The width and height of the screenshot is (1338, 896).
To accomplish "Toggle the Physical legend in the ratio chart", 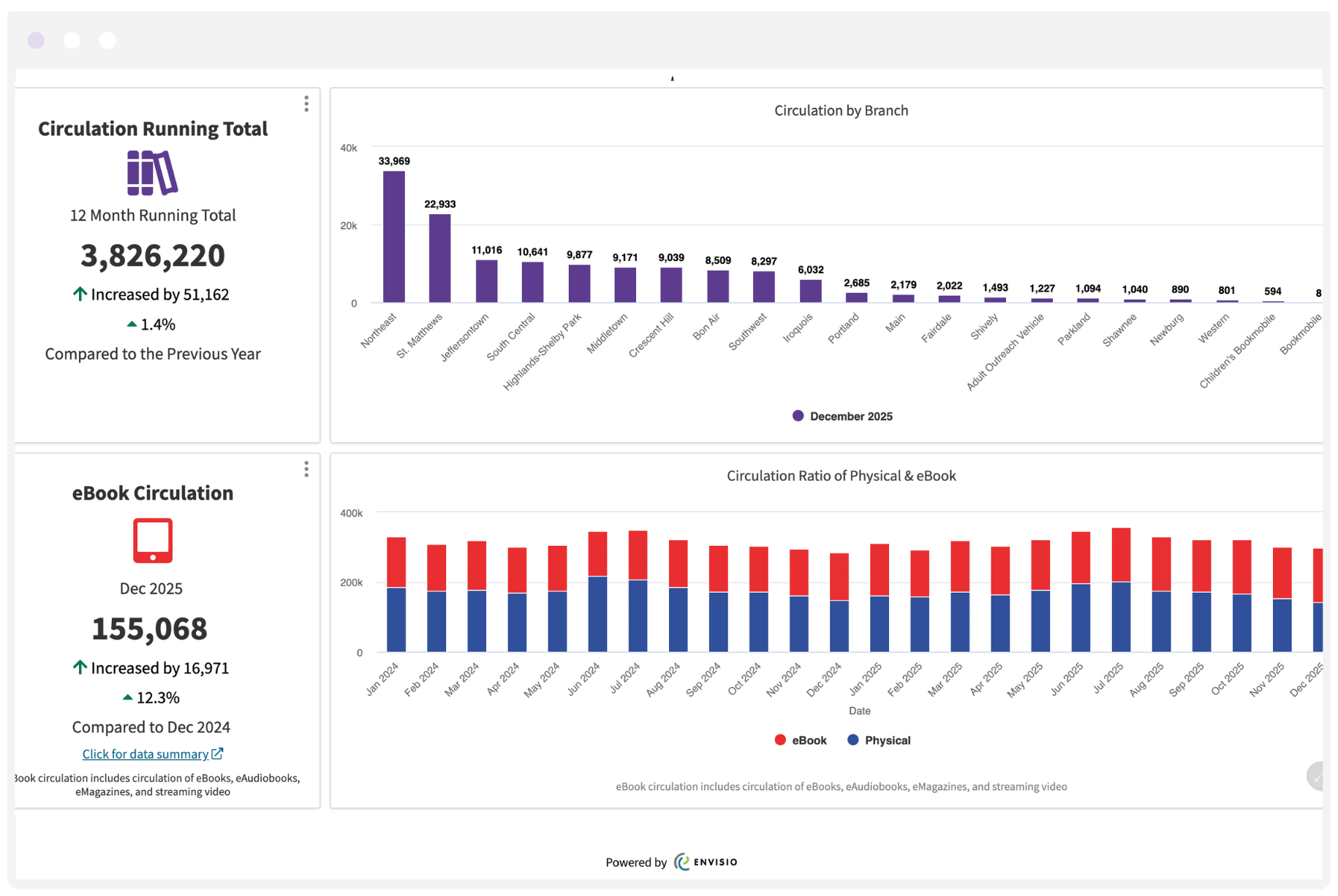I will [x=879, y=740].
